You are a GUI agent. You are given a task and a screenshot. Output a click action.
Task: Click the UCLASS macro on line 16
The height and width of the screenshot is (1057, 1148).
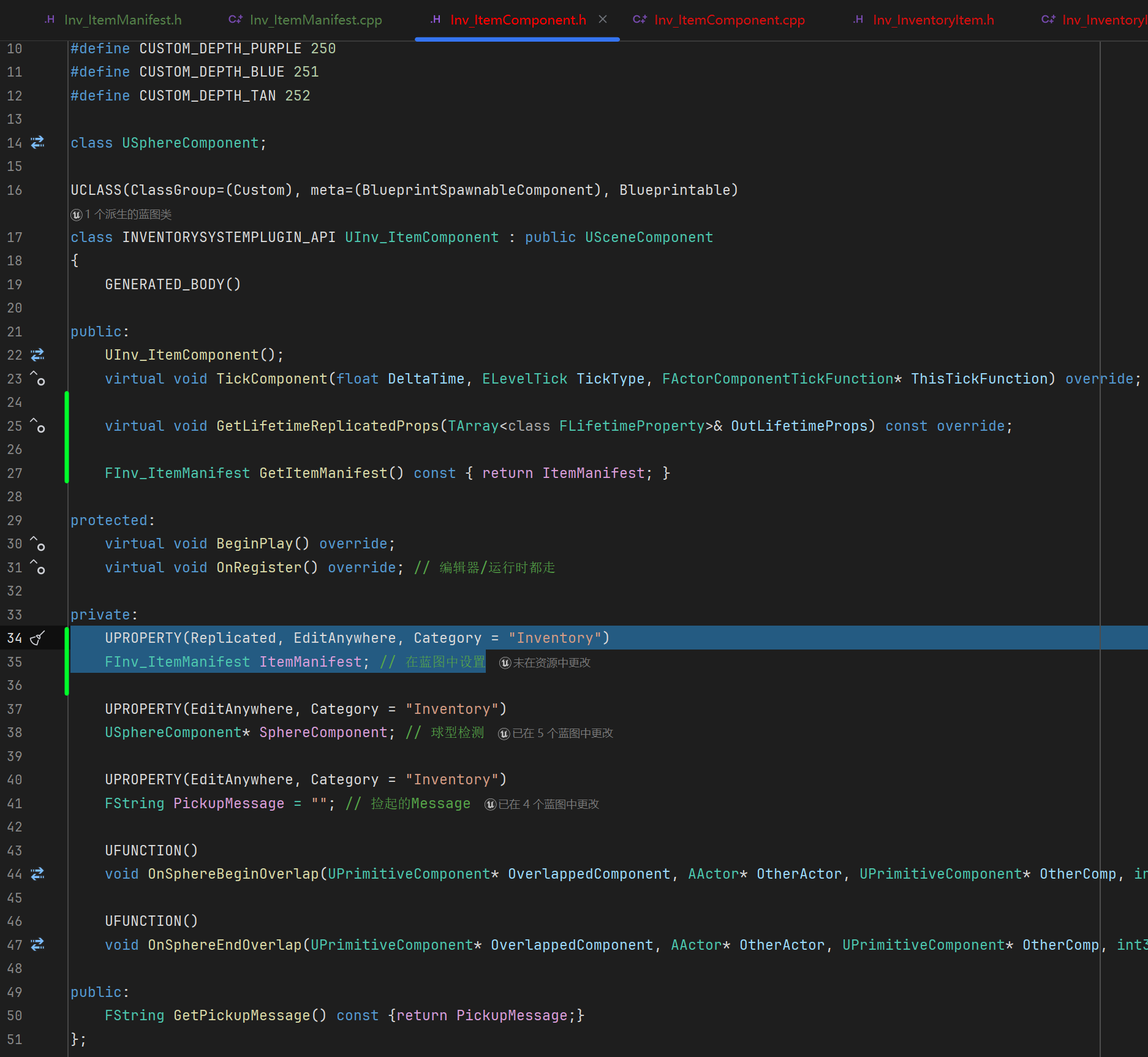pyautogui.click(x=96, y=190)
